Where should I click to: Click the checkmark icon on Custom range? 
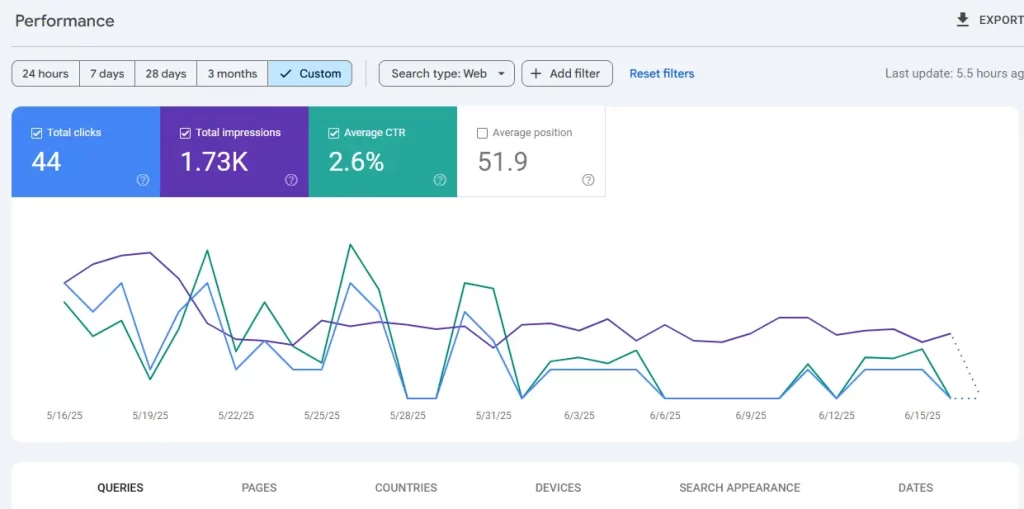[x=286, y=74]
